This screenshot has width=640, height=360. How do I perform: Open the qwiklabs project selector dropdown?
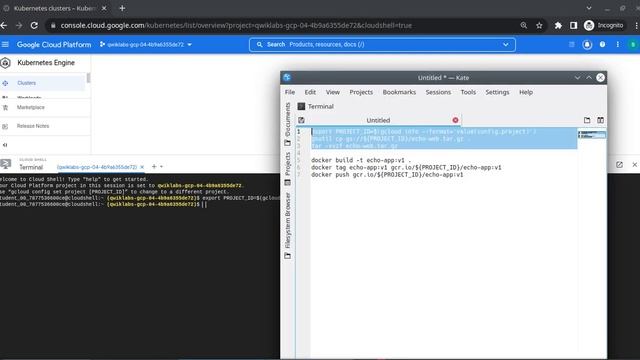(x=146, y=44)
